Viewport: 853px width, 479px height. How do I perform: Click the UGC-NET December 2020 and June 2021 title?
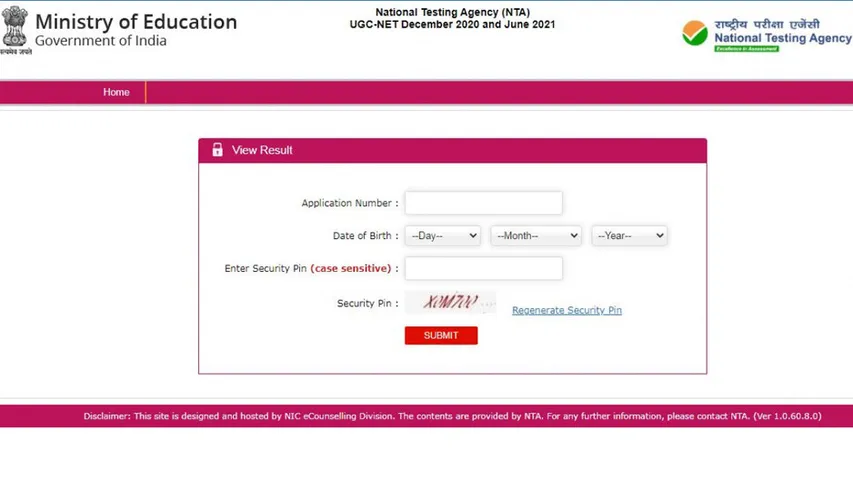coord(452,24)
